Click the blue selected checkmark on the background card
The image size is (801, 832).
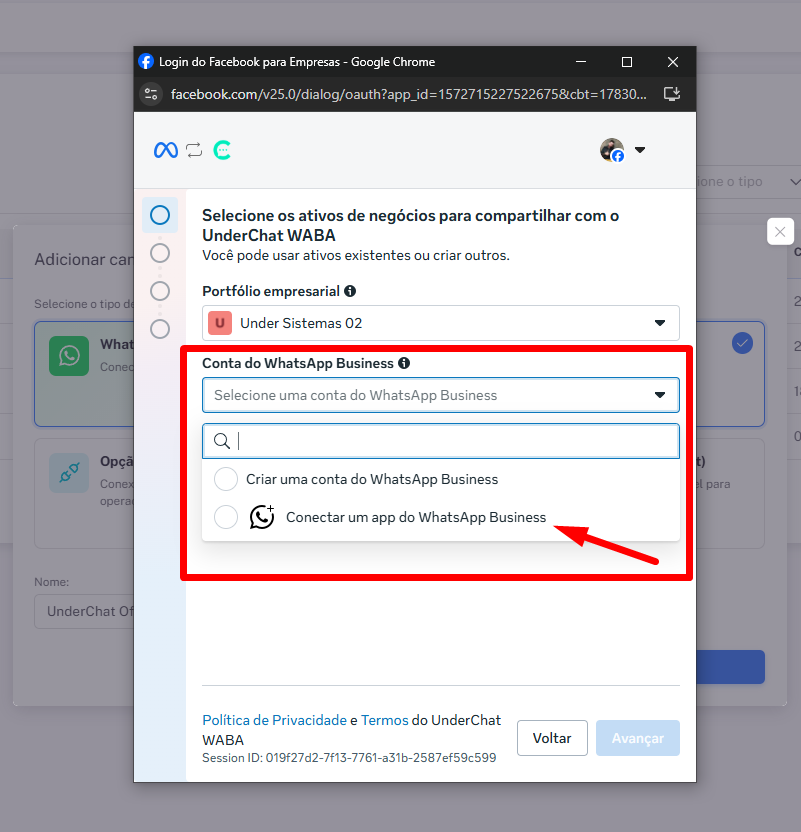tap(742, 343)
